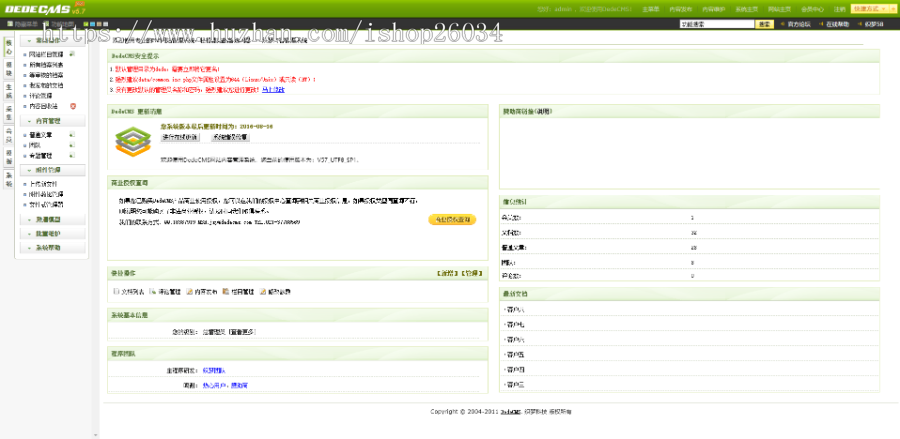
Task: Click the layered stack update icon
Action: pyautogui.click(x=133, y=142)
